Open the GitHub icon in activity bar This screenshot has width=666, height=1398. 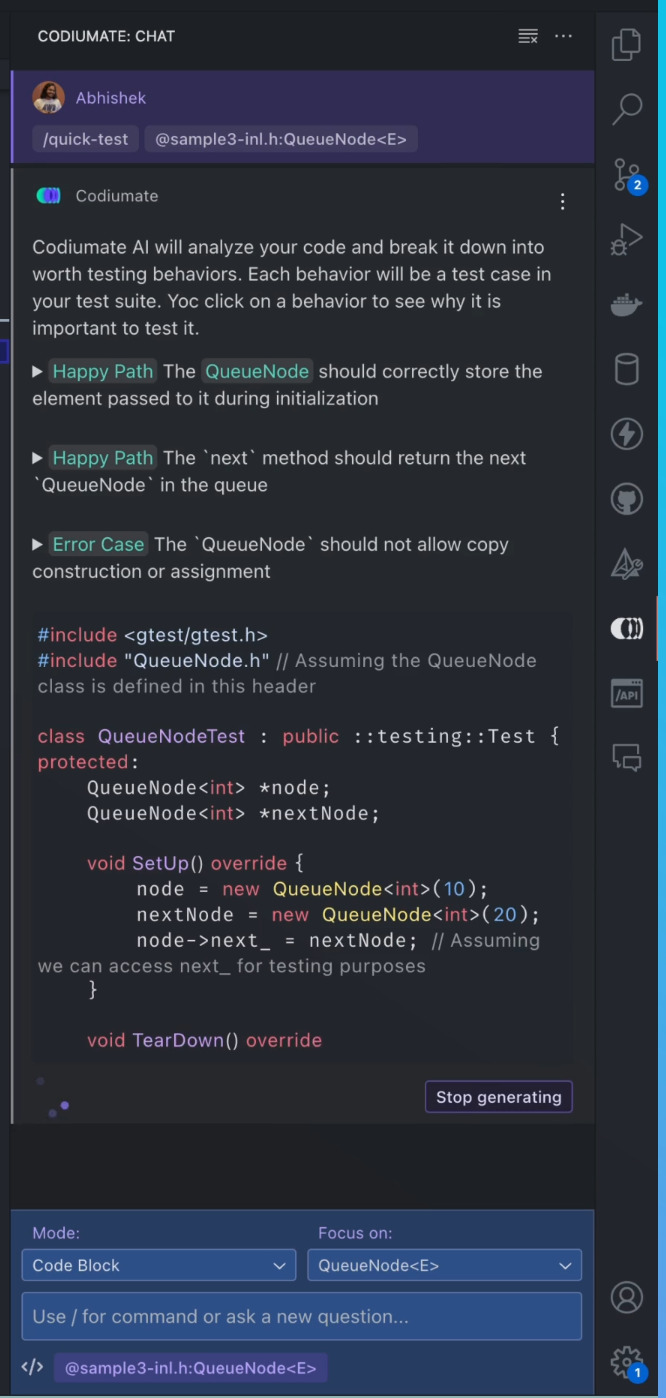(626, 498)
